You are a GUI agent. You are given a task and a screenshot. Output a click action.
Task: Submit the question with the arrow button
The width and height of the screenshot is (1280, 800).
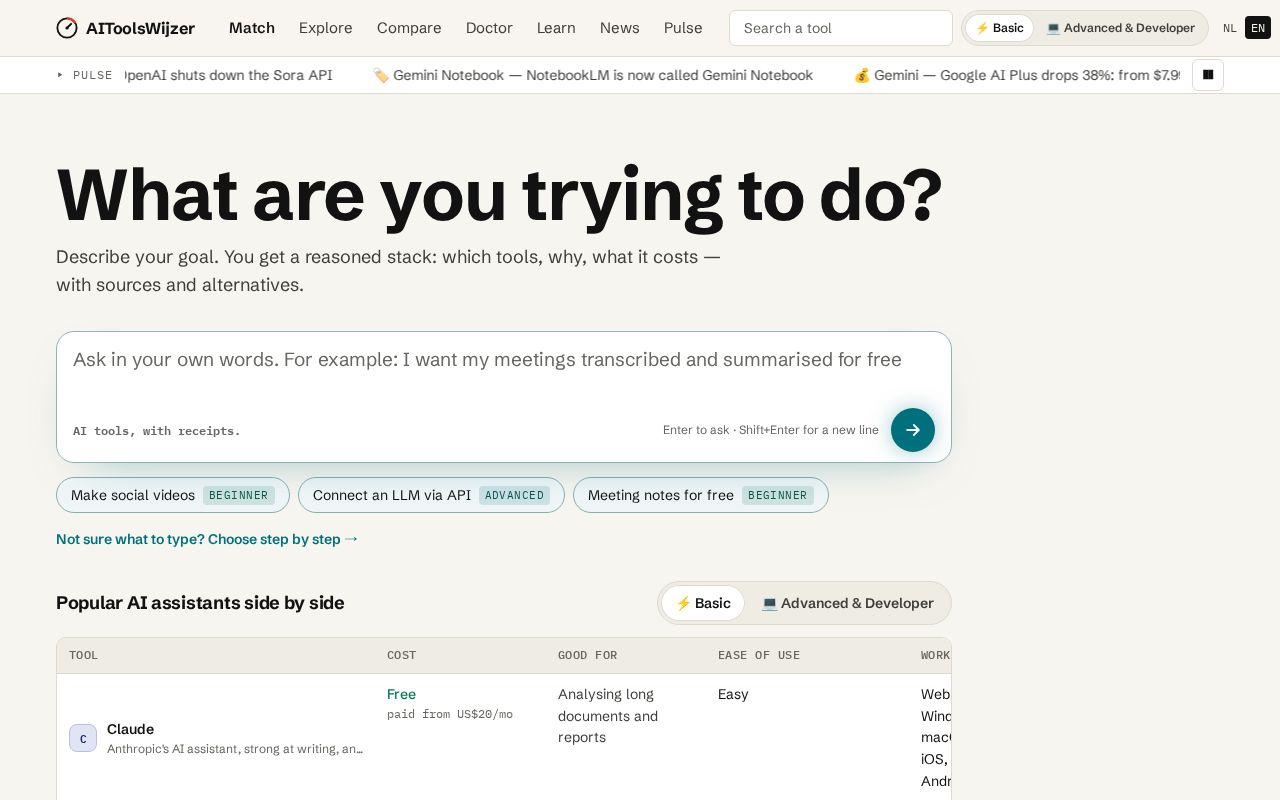913,430
